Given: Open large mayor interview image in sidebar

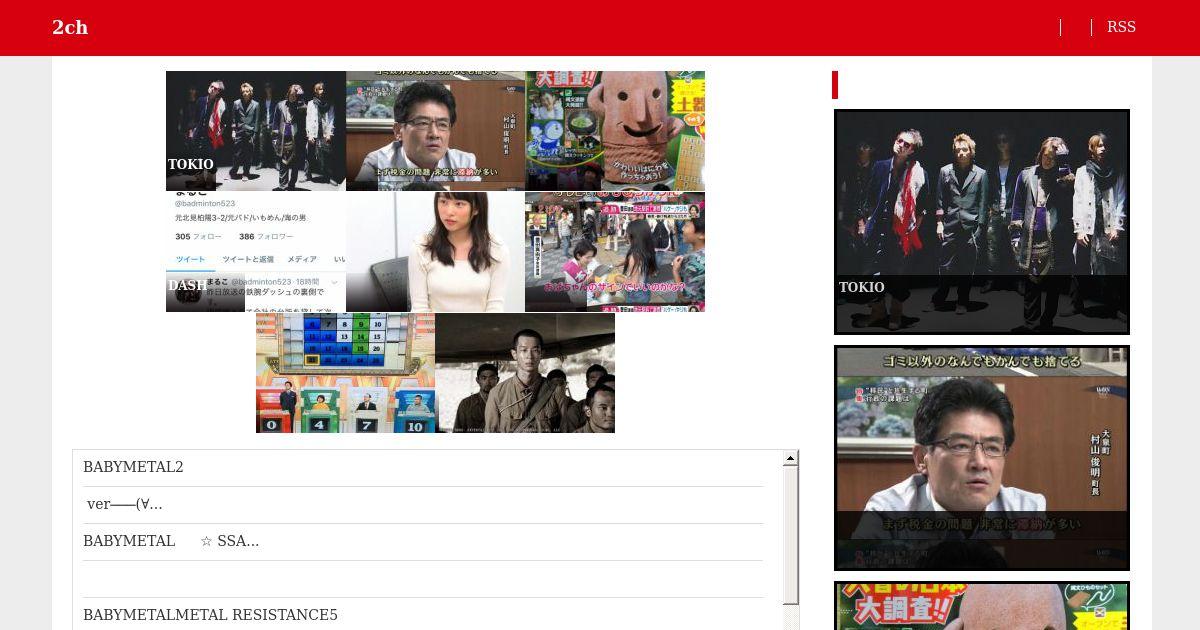Looking at the screenshot, I should (982, 458).
